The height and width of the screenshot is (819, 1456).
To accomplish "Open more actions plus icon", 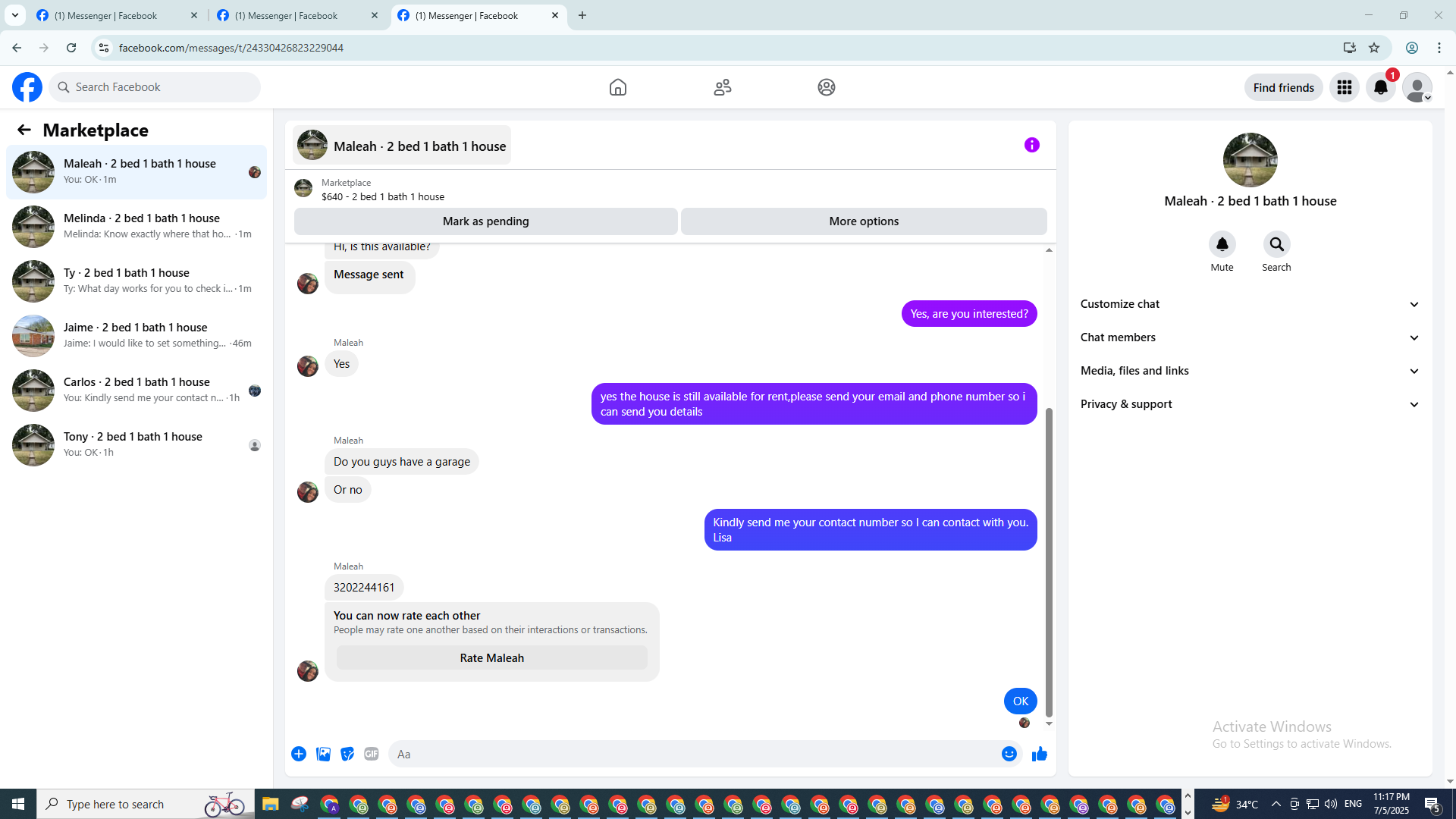I will [299, 754].
